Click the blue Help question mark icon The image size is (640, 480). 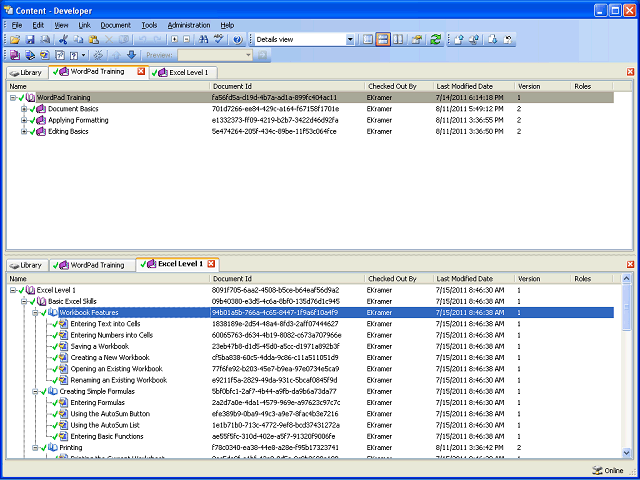238,40
